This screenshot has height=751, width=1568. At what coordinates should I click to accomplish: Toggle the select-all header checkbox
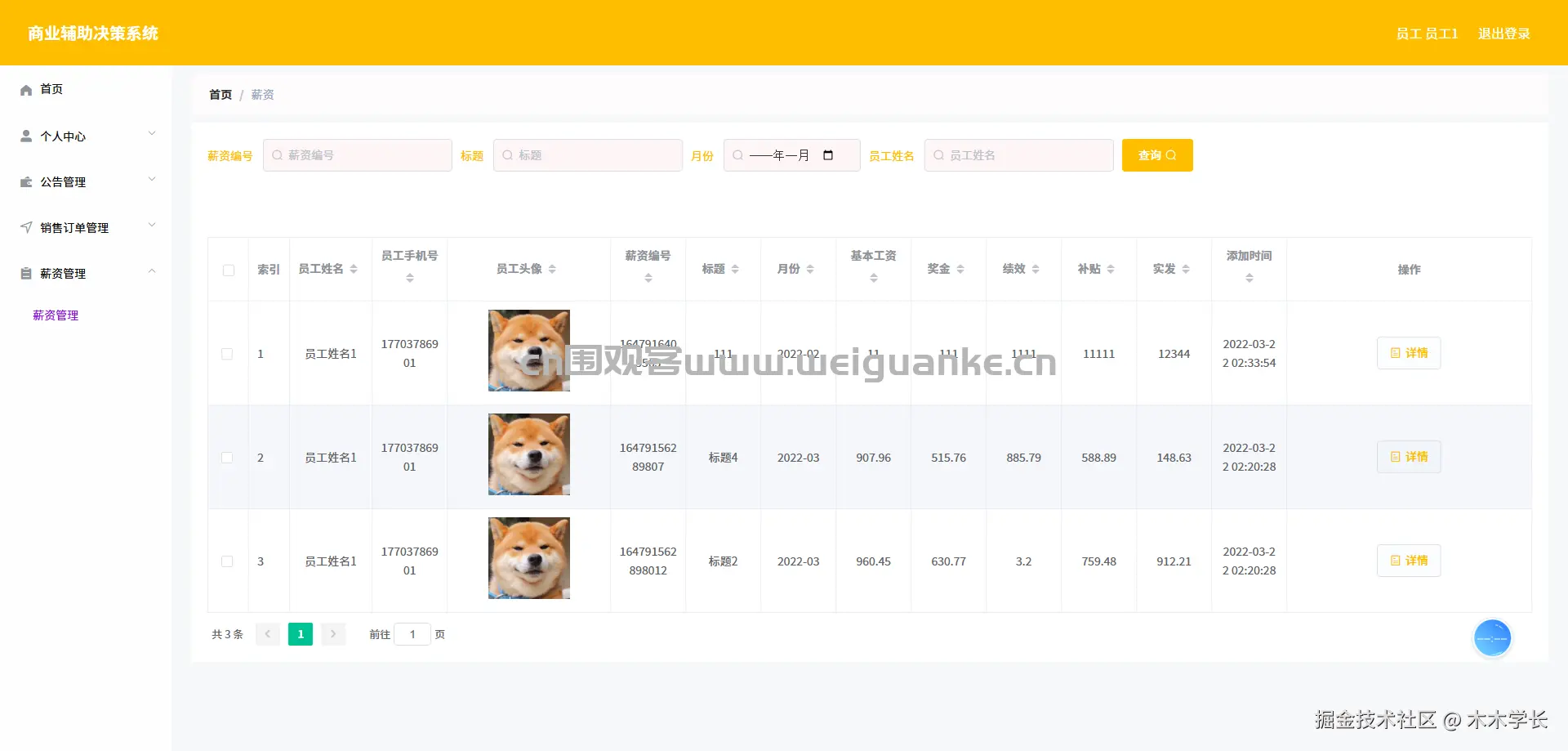click(x=229, y=270)
